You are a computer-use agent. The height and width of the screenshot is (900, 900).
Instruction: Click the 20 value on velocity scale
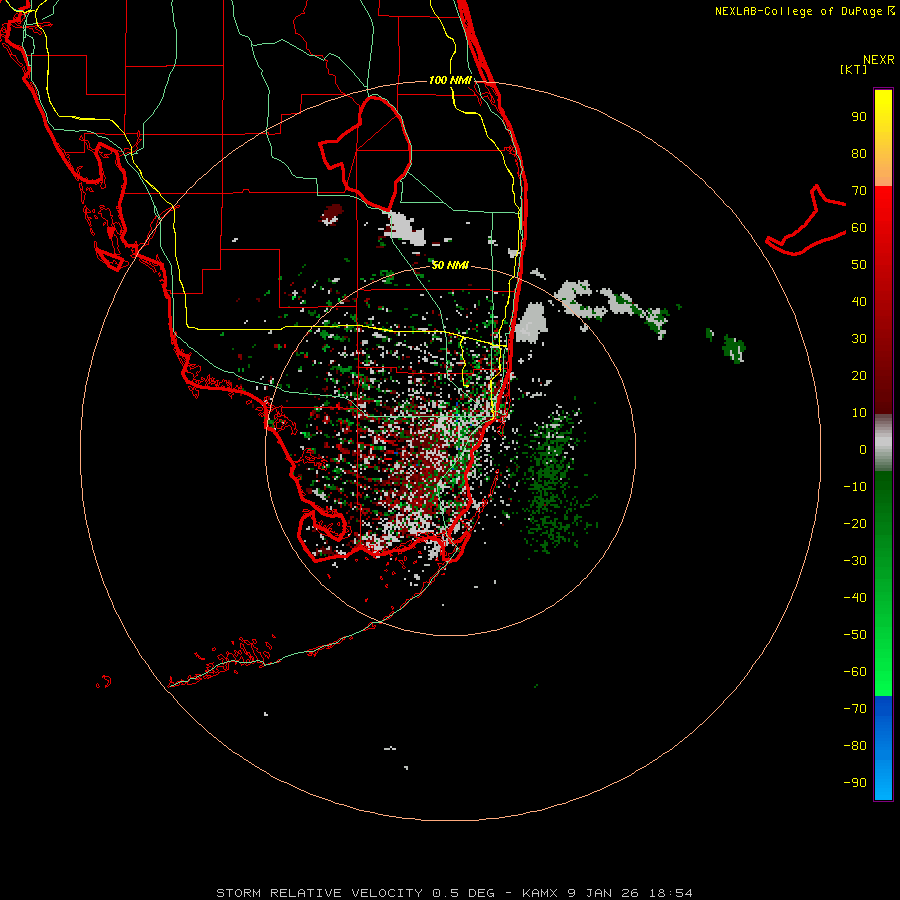pos(859,375)
